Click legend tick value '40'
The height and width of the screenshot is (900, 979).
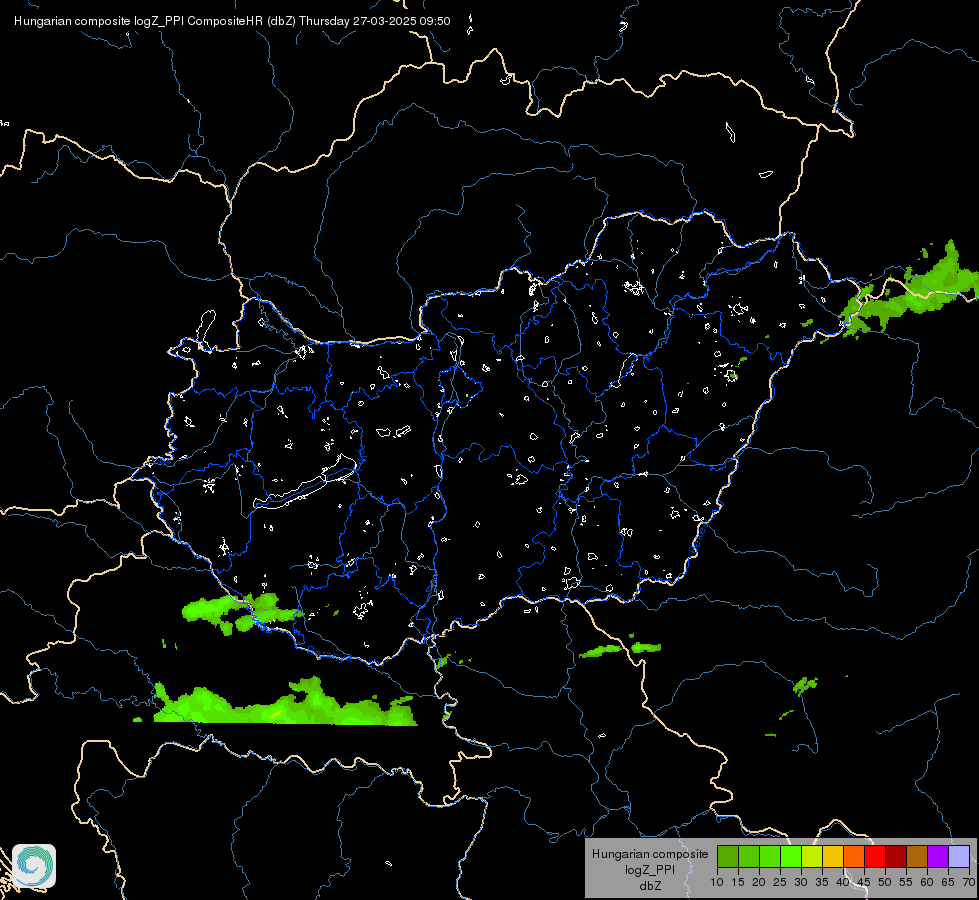(843, 883)
